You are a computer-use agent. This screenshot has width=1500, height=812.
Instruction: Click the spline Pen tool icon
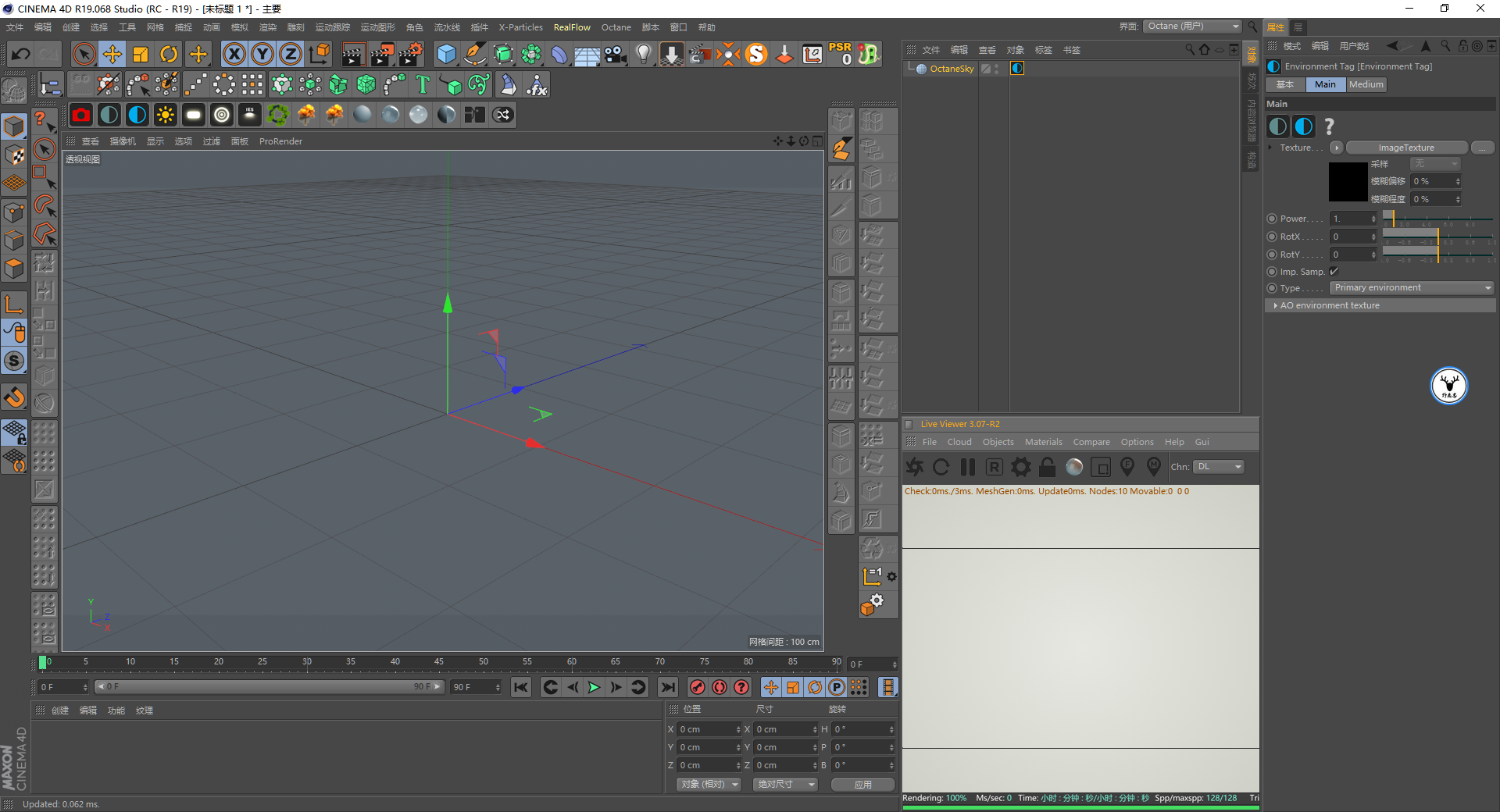(474, 54)
